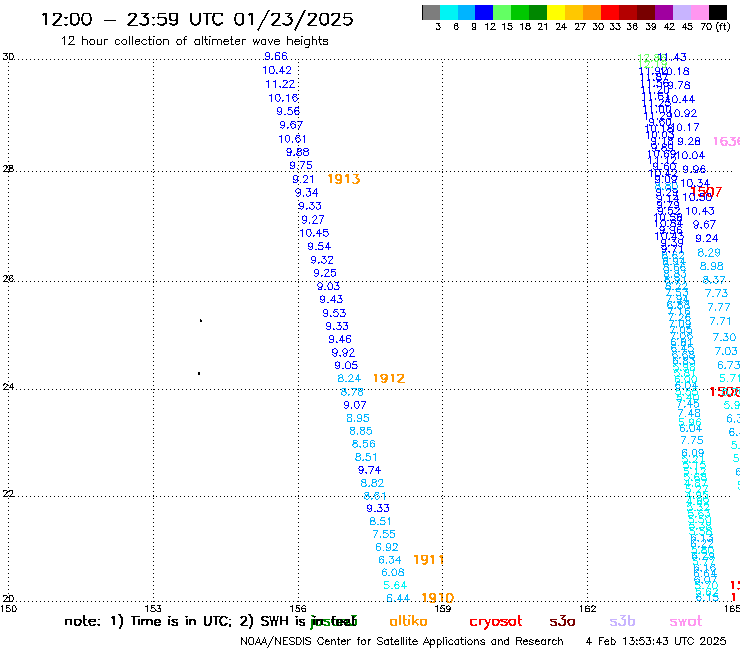This screenshot has height=650, width=740.
Task: Click the wave height value 10.42
Action: pos(277,70)
